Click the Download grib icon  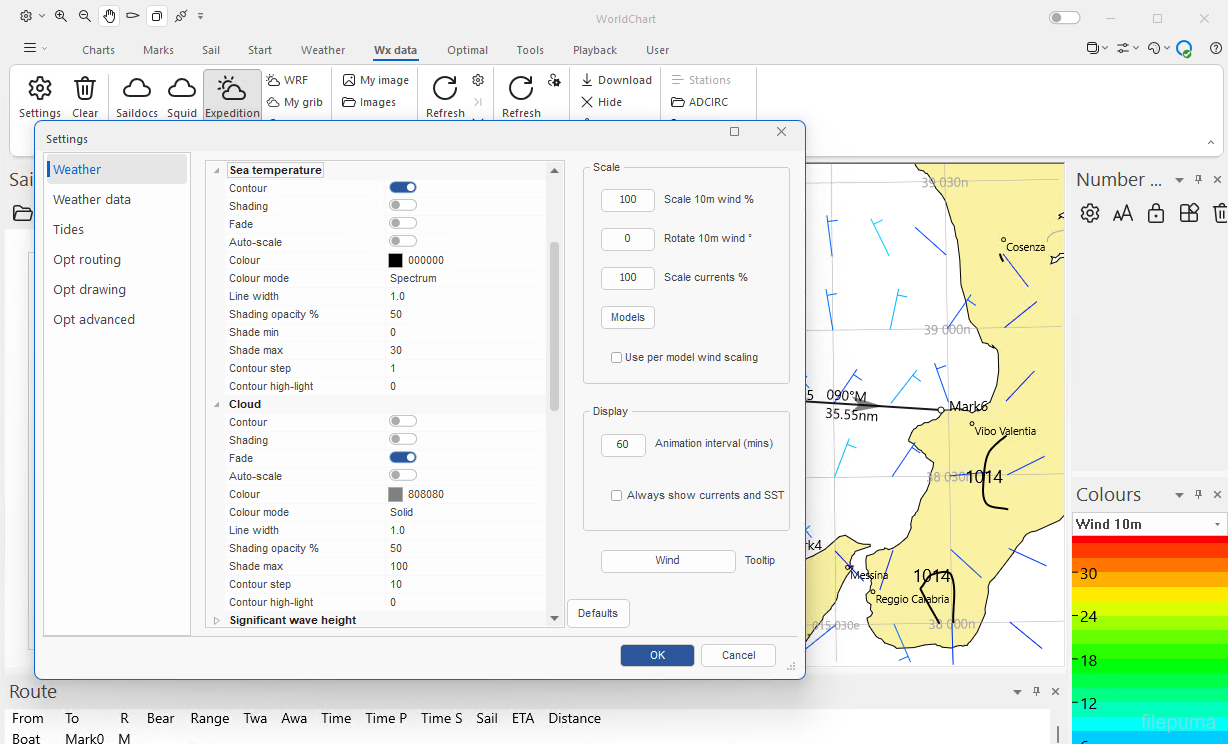point(587,80)
